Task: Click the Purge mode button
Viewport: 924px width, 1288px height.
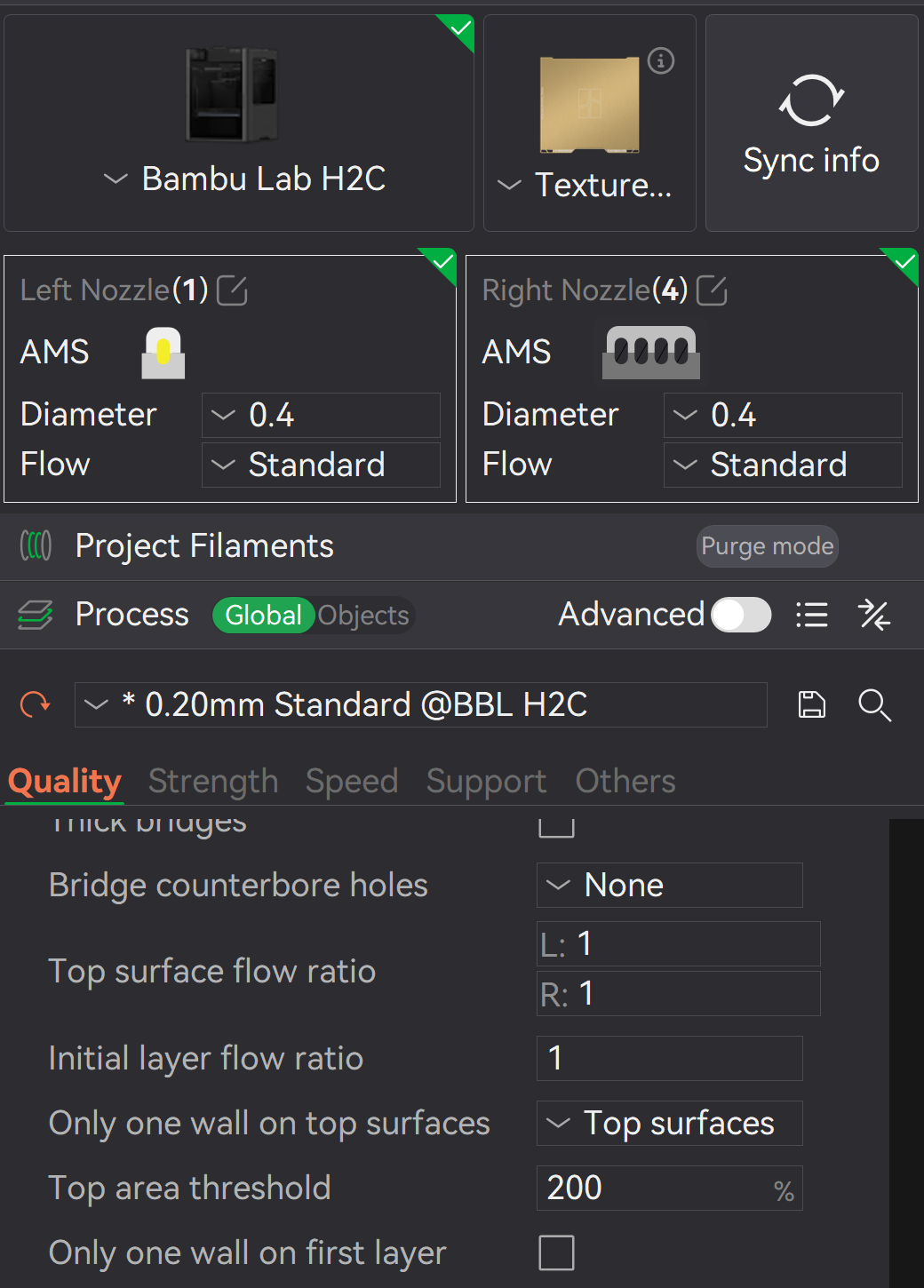Action: click(768, 546)
